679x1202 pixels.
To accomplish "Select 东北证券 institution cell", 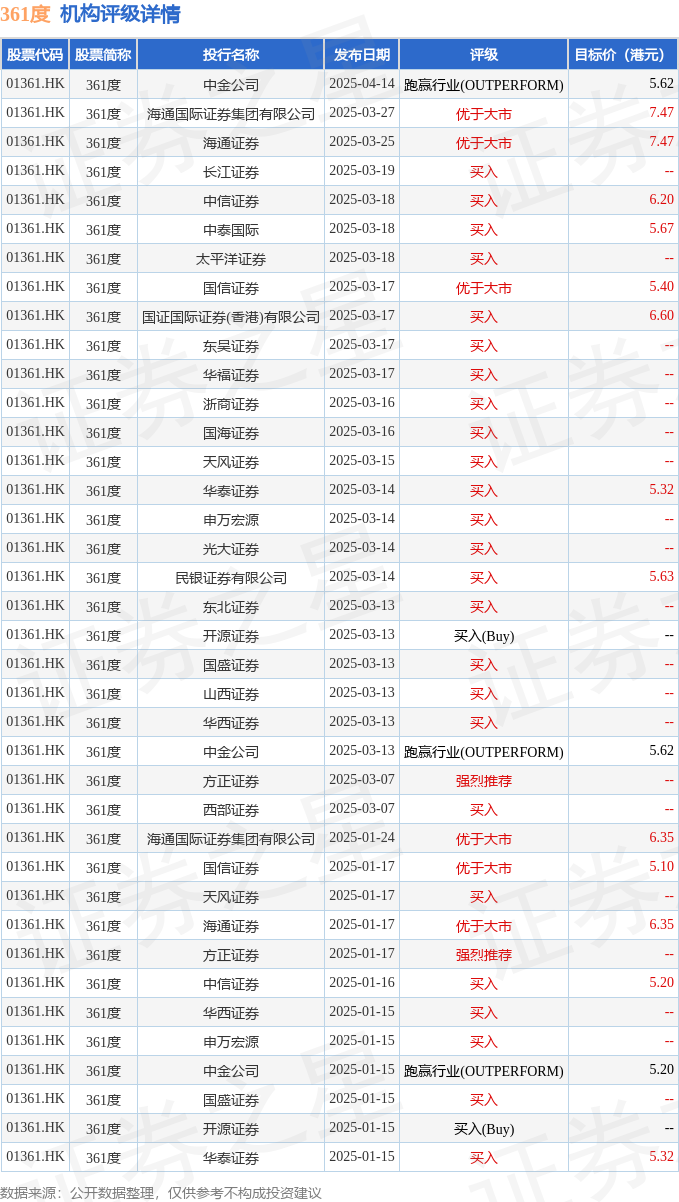I will (231, 607).
